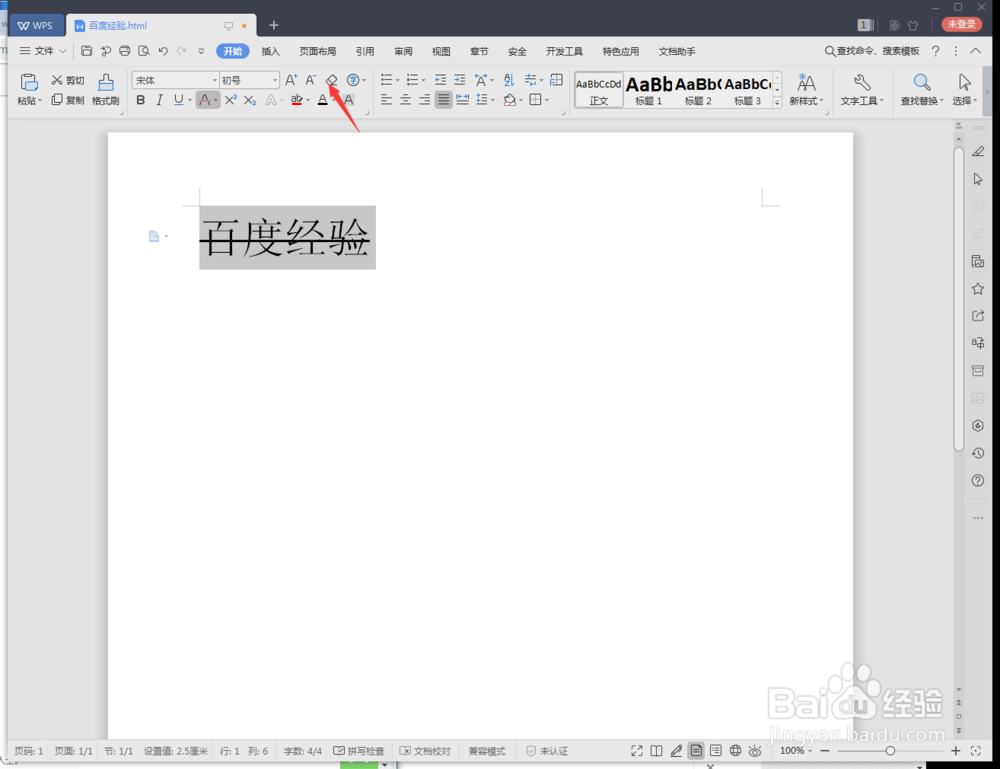
Task: Toggle subscript formatting
Action: coord(250,99)
